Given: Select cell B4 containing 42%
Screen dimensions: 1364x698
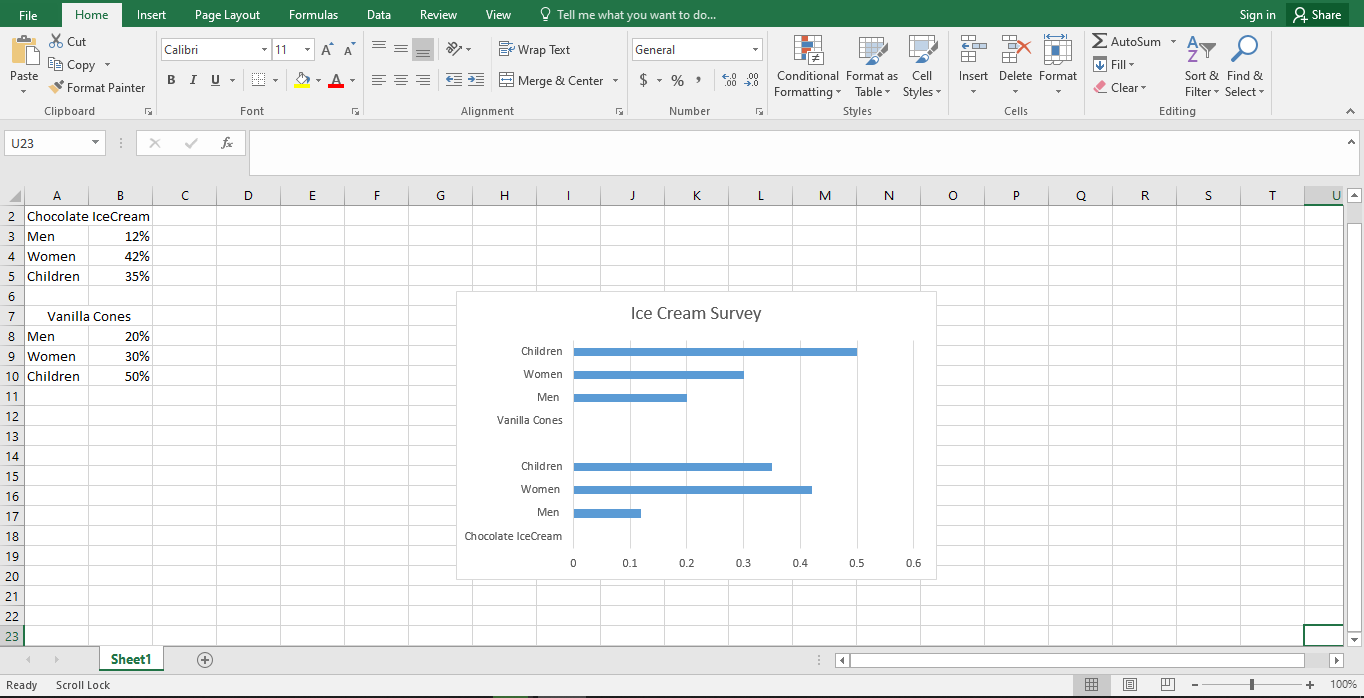Looking at the screenshot, I should point(120,256).
